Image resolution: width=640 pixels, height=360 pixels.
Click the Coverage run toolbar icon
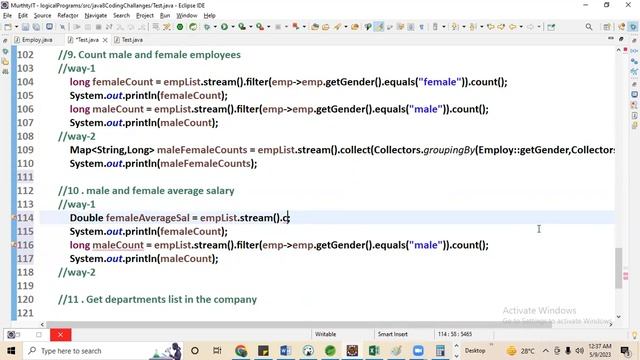tap(242, 27)
